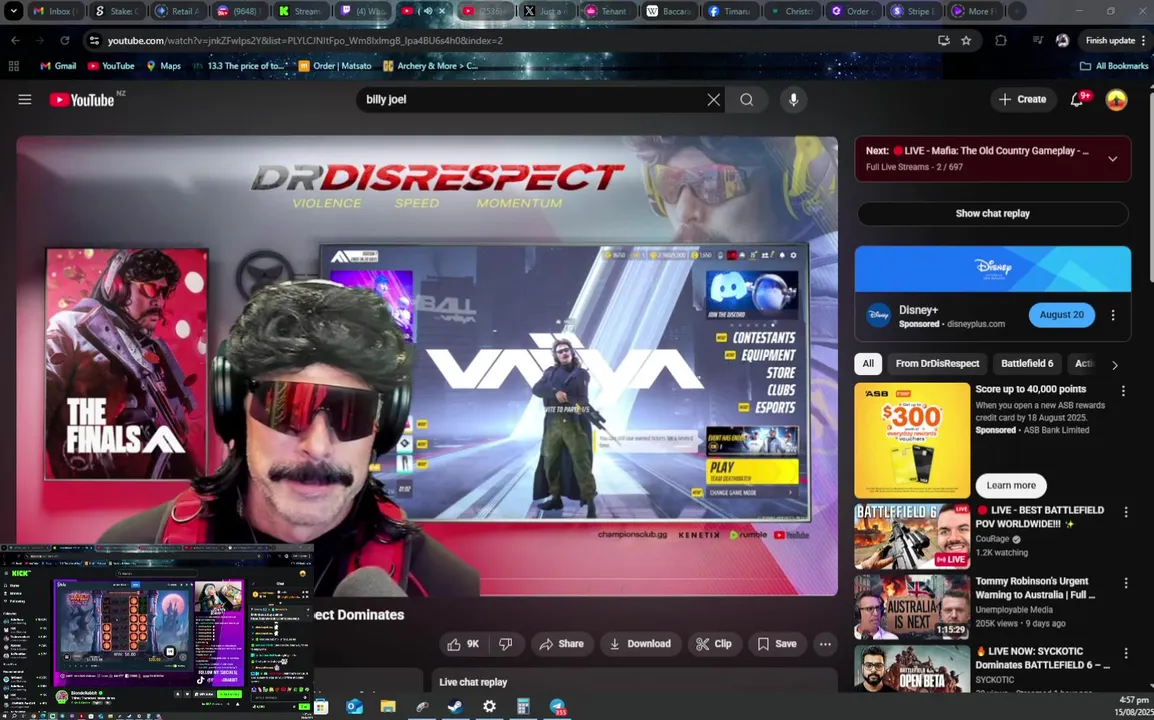Expand the Full Live Streams playlist panel
The image size is (1154, 720).
[x=1113, y=158]
